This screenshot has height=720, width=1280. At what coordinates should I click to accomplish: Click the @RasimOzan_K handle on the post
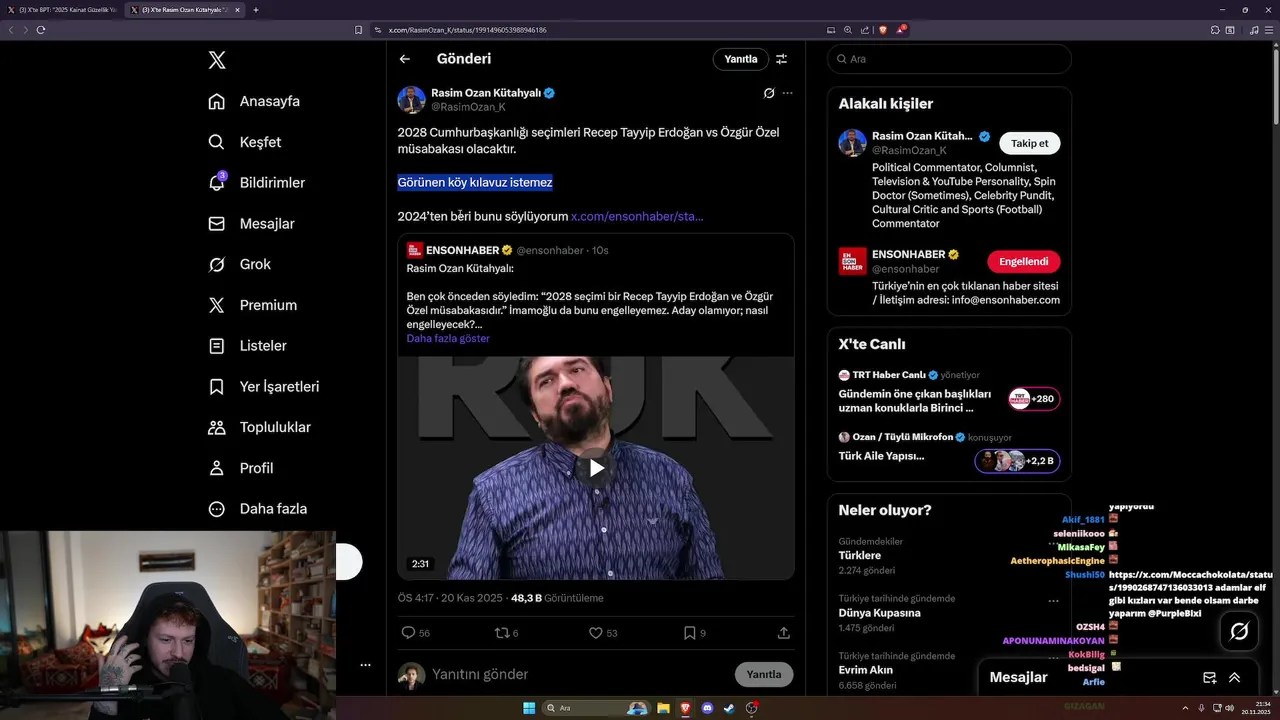(x=468, y=107)
